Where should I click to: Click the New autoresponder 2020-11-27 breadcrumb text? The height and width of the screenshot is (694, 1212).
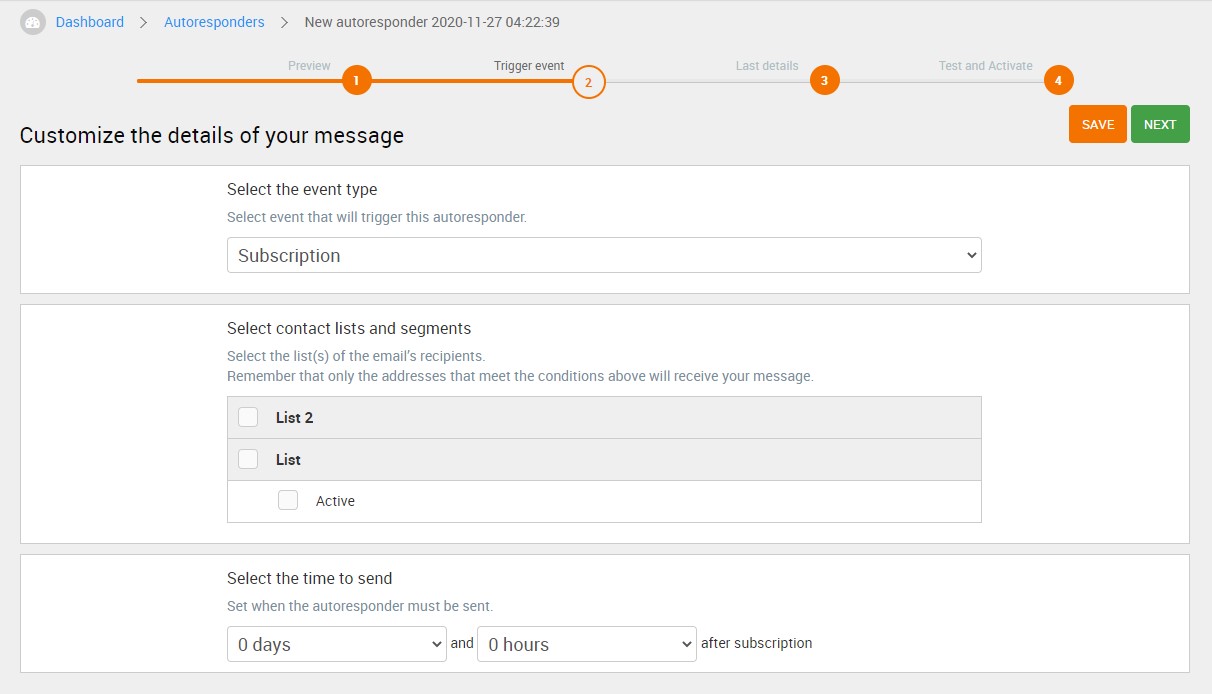pos(432,22)
